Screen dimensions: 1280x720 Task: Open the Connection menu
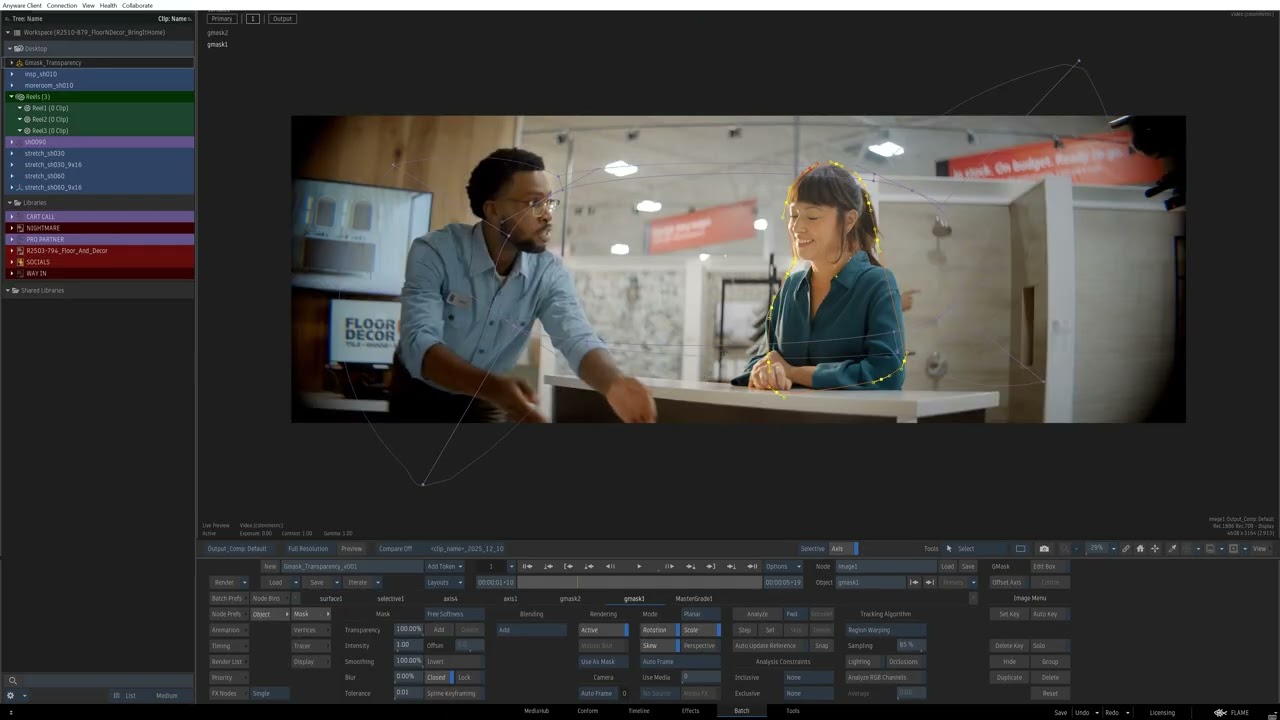click(61, 5)
